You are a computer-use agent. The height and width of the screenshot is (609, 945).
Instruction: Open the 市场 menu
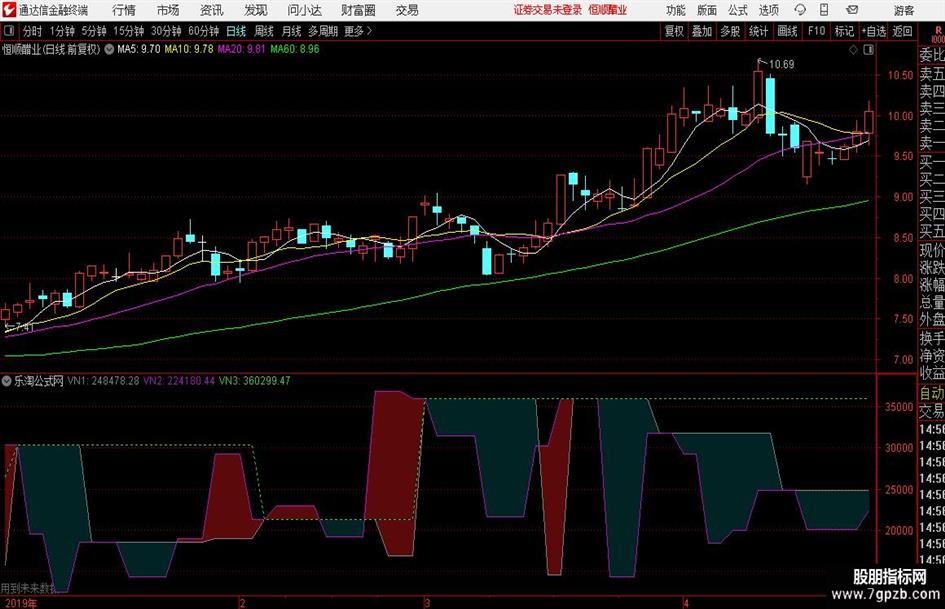click(x=168, y=10)
